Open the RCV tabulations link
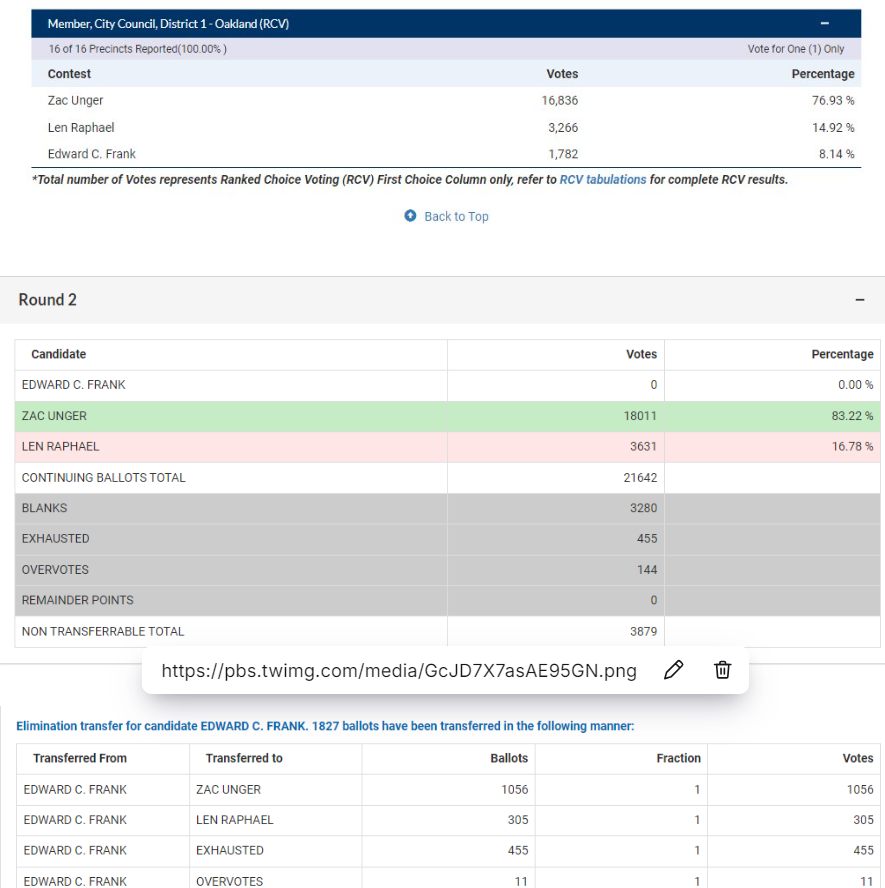The height and width of the screenshot is (888, 885). click(x=602, y=180)
